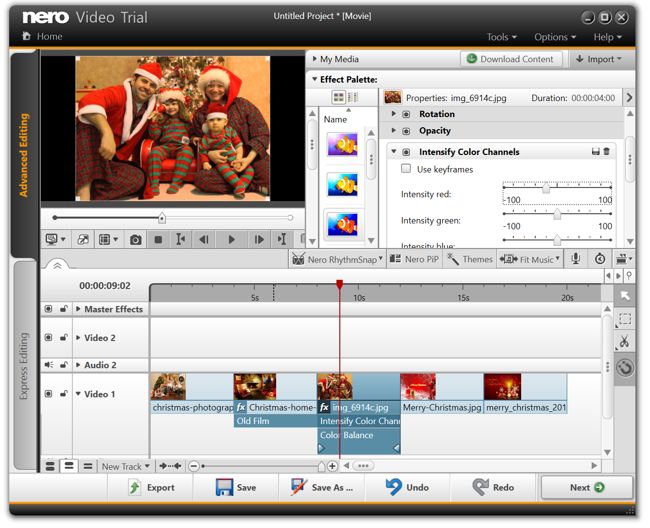The width and height of the screenshot is (650, 528).
Task: Click the Home icon in the header
Action: click(27, 36)
